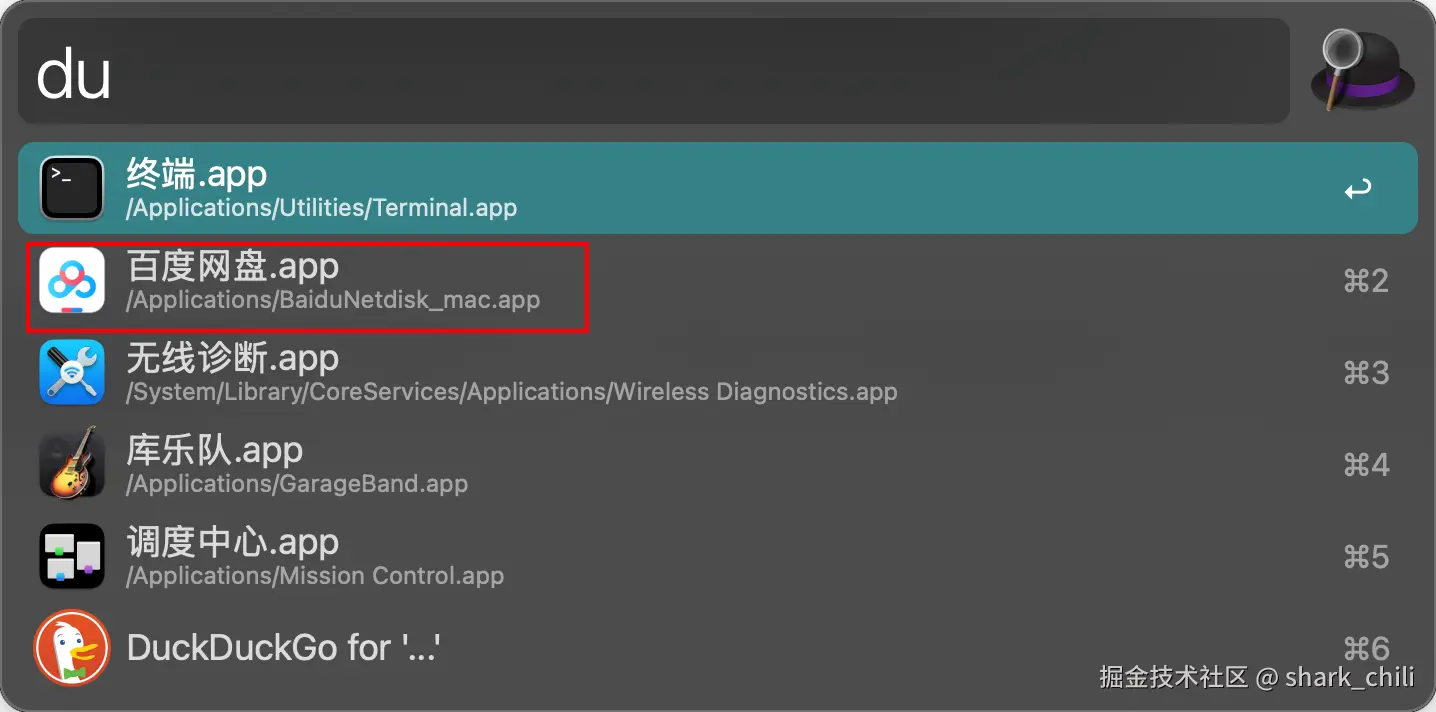Launch the 无线诊断.app result
This screenshot has height=712, width=1436.
233,358
